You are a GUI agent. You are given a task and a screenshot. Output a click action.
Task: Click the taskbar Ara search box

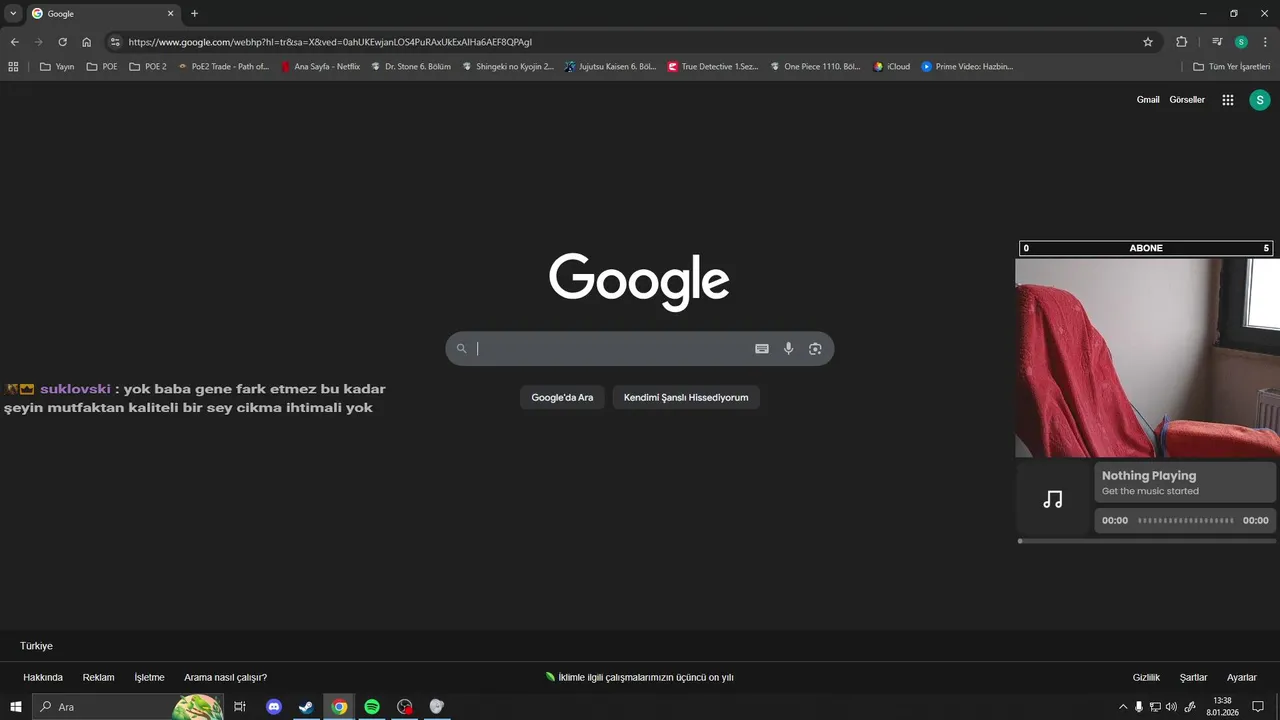(128, 707)
